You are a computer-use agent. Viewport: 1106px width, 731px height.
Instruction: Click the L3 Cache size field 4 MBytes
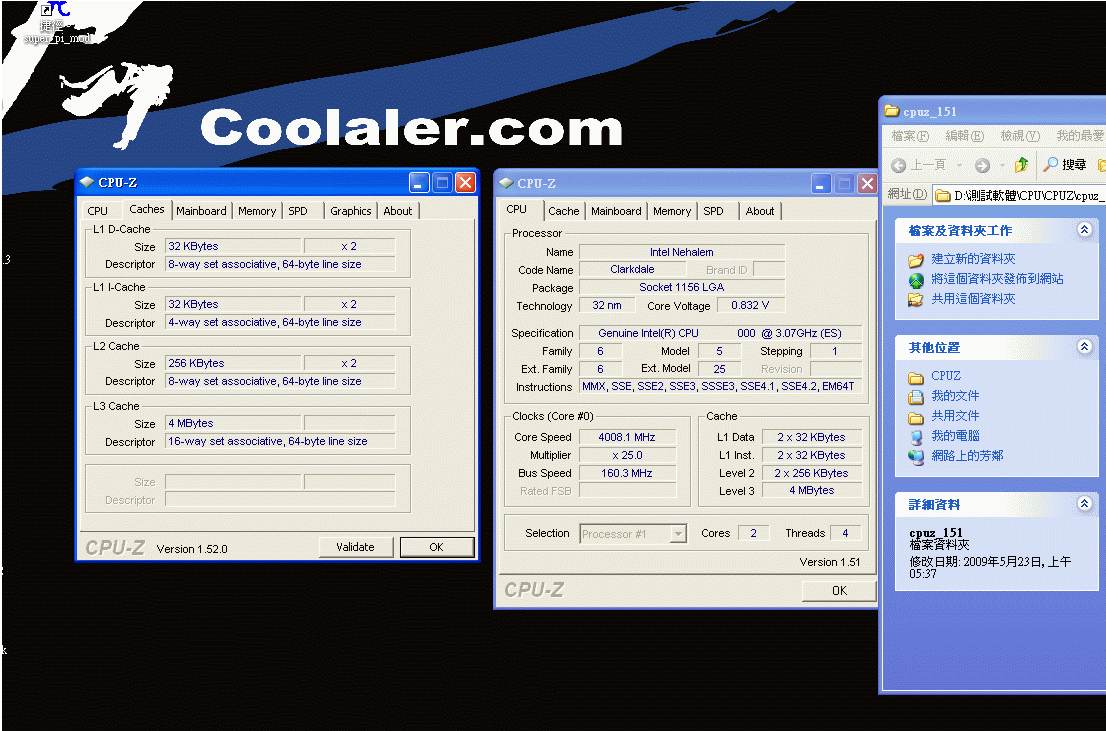click(x=233, y=423)
